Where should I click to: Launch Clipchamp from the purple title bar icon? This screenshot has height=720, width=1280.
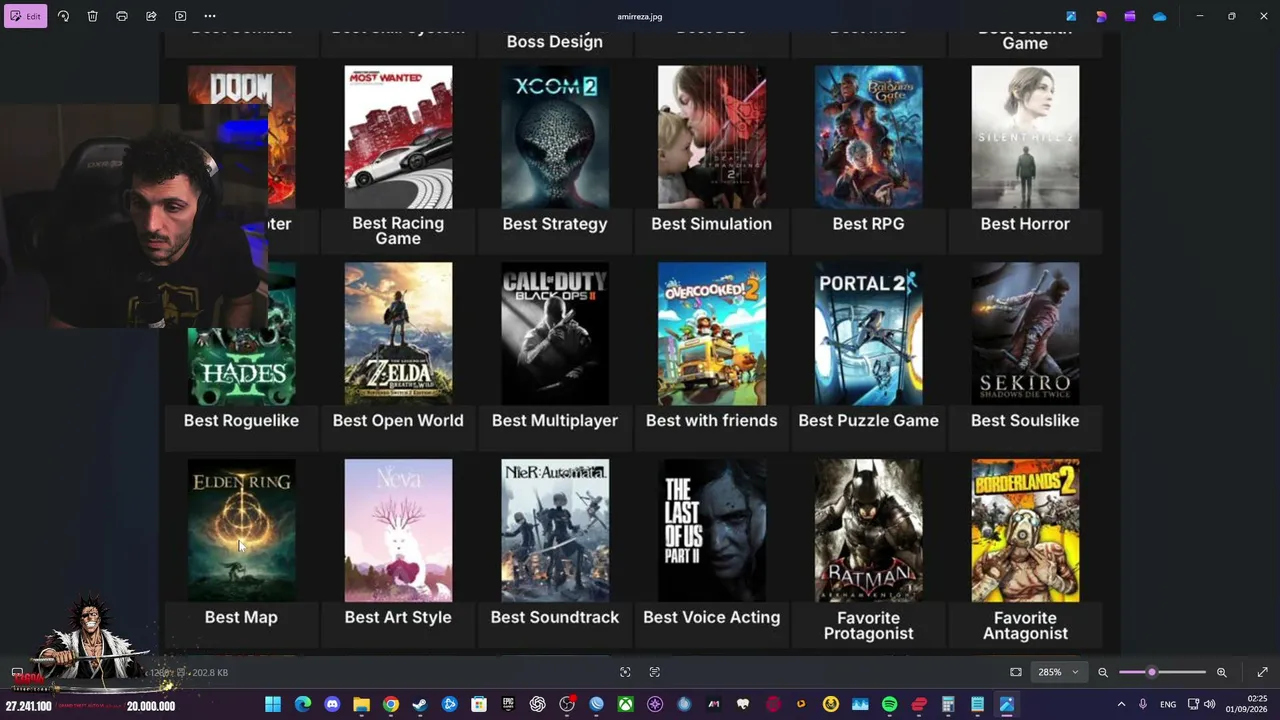point(1130,16)
